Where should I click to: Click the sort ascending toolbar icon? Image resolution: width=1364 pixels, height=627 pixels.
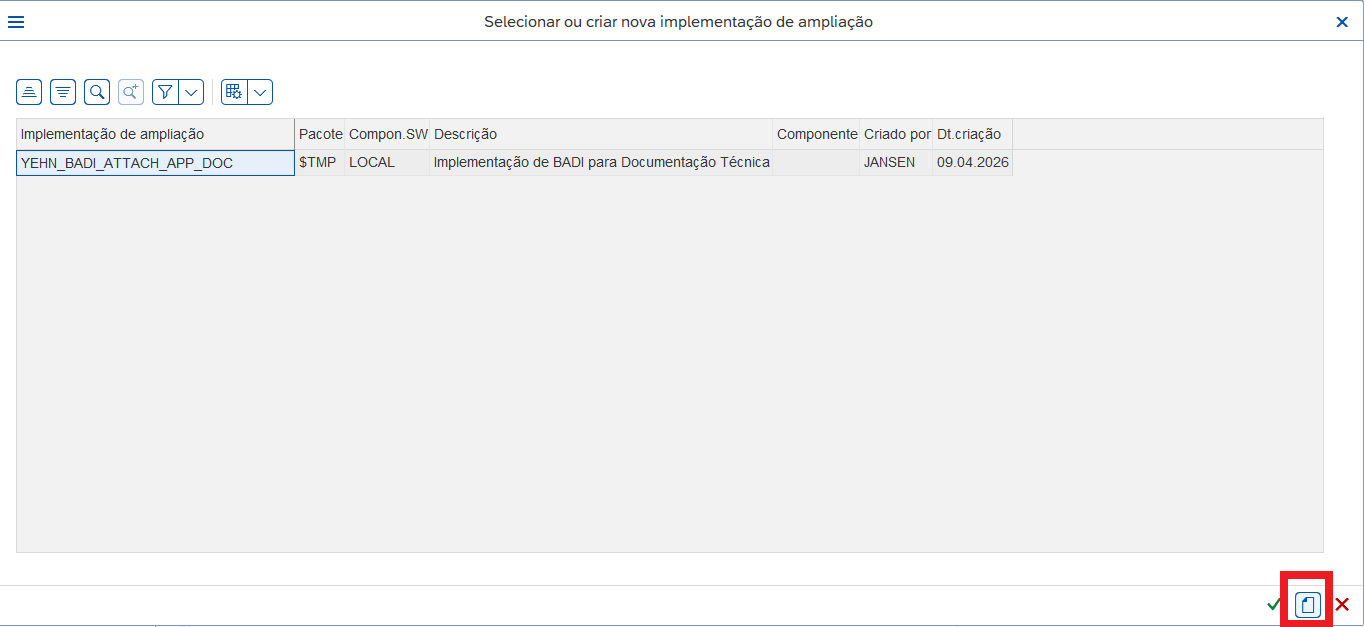tap(29, 92)
